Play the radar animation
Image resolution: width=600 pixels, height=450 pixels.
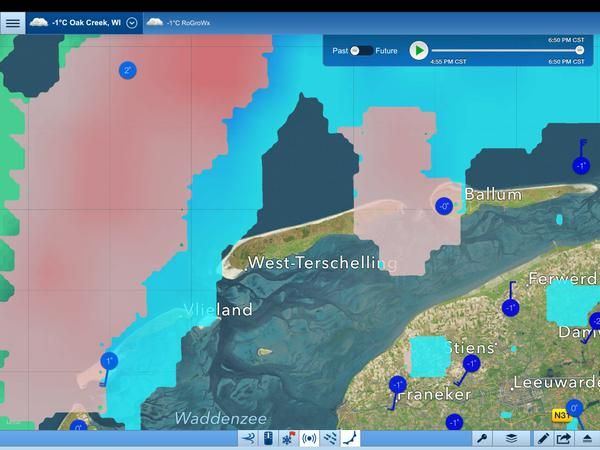(419, 51)
